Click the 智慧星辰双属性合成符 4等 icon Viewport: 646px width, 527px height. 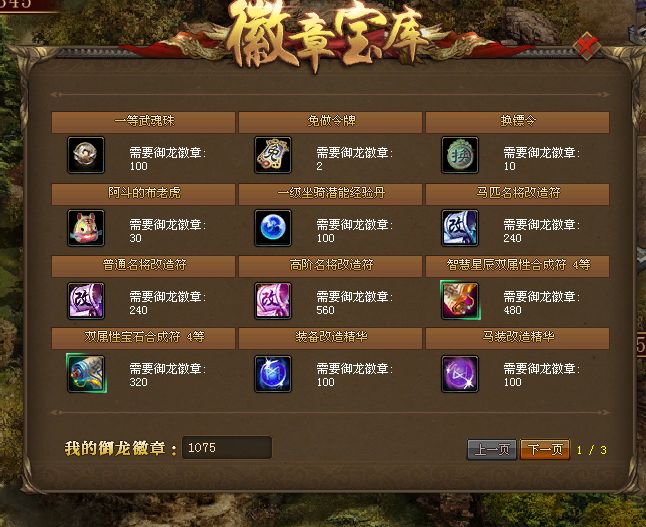click(460, 300)
